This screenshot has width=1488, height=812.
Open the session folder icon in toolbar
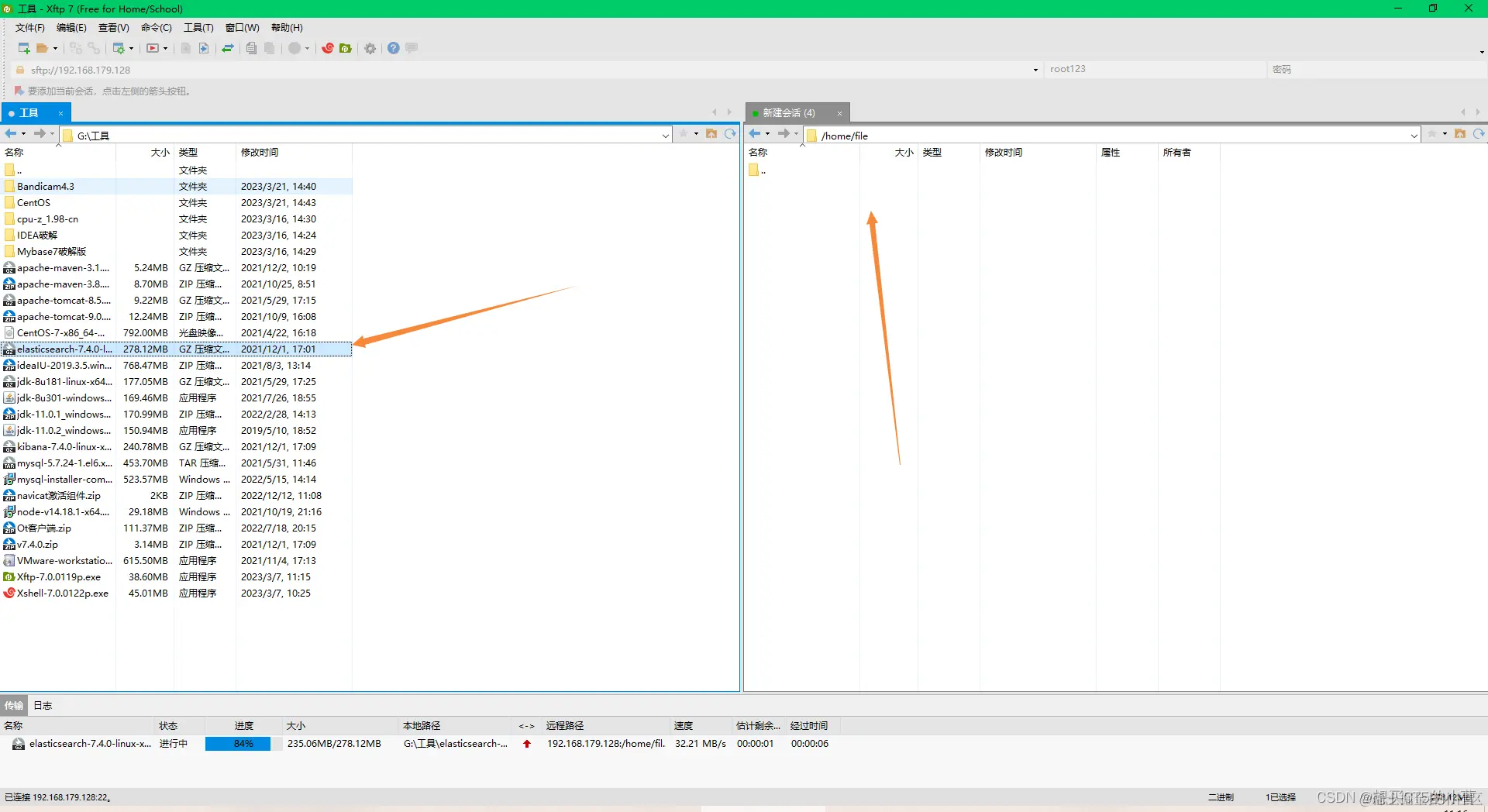point(43,48)
